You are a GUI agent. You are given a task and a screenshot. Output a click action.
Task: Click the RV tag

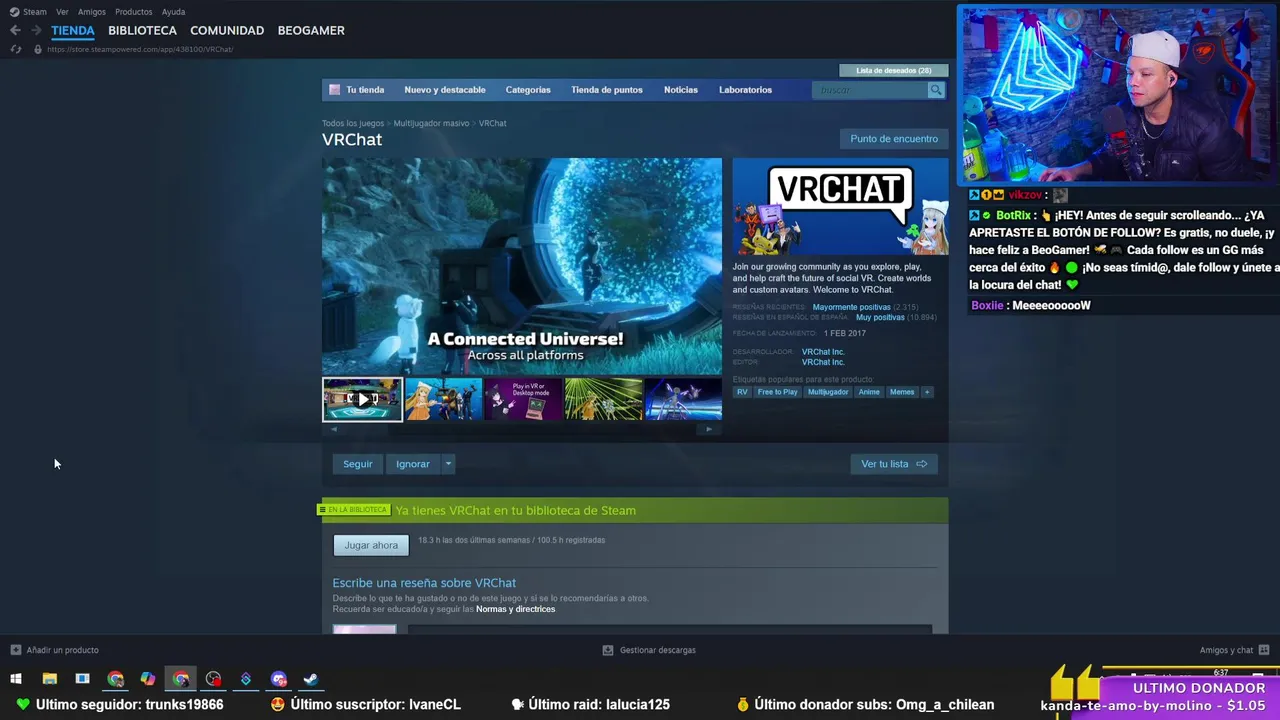[x=742, y=392]
